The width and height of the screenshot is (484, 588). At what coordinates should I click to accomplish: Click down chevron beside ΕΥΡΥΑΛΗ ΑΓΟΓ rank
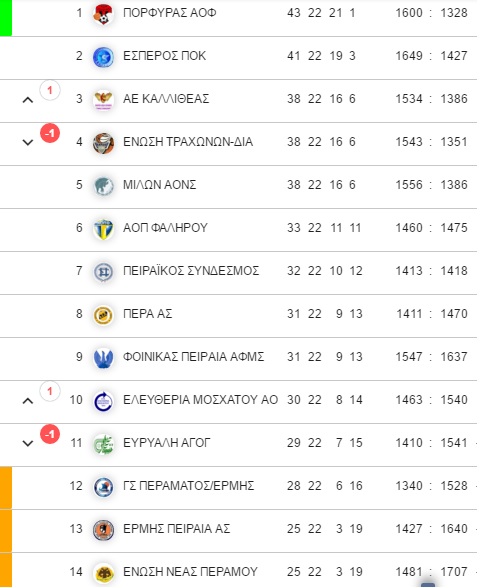coord(28,444)
